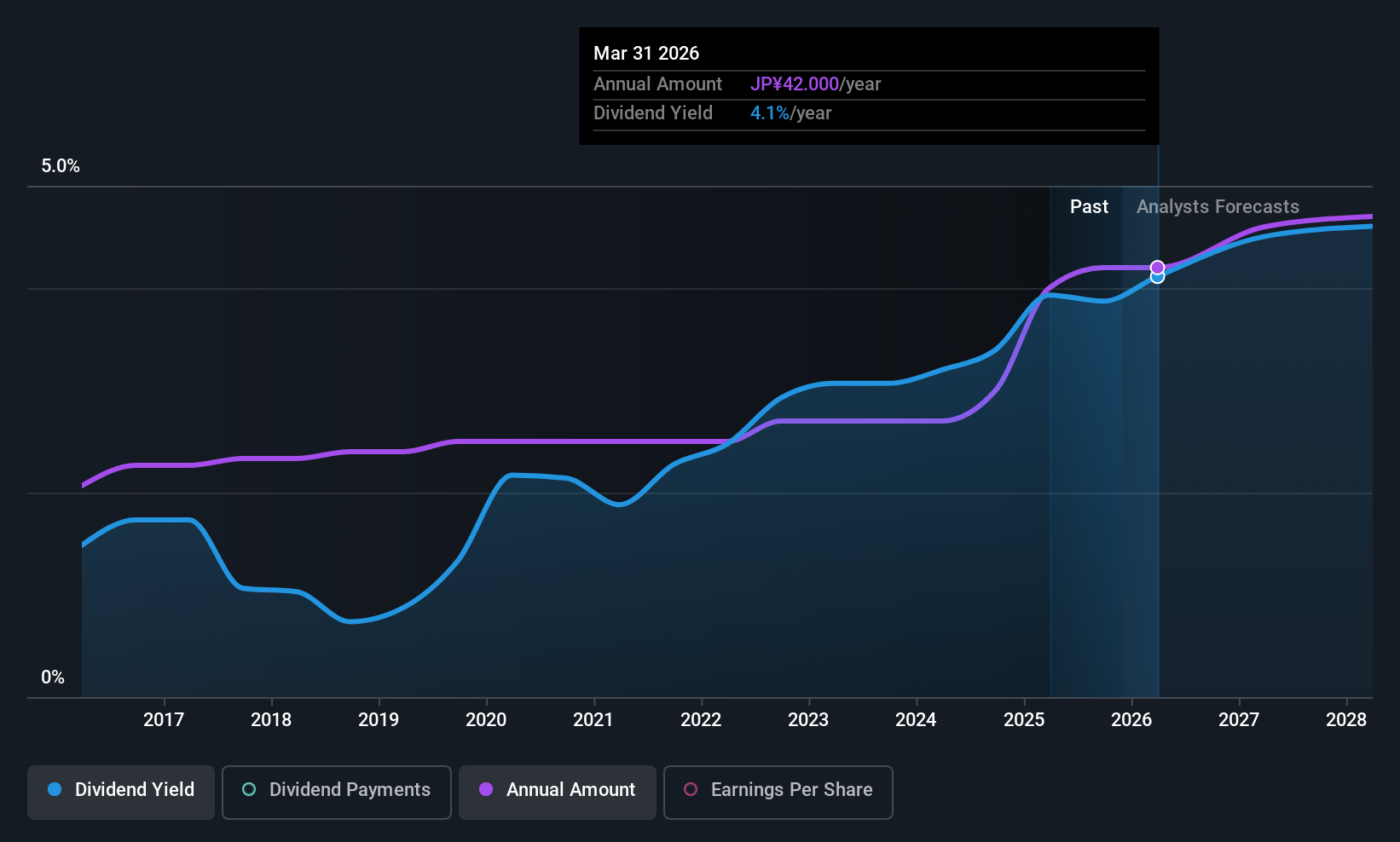Image resolution: width=1400 pixels, height=842 pixels.
Task: Click the 2020 x-axis year label
Action: [x=486, y=720]
